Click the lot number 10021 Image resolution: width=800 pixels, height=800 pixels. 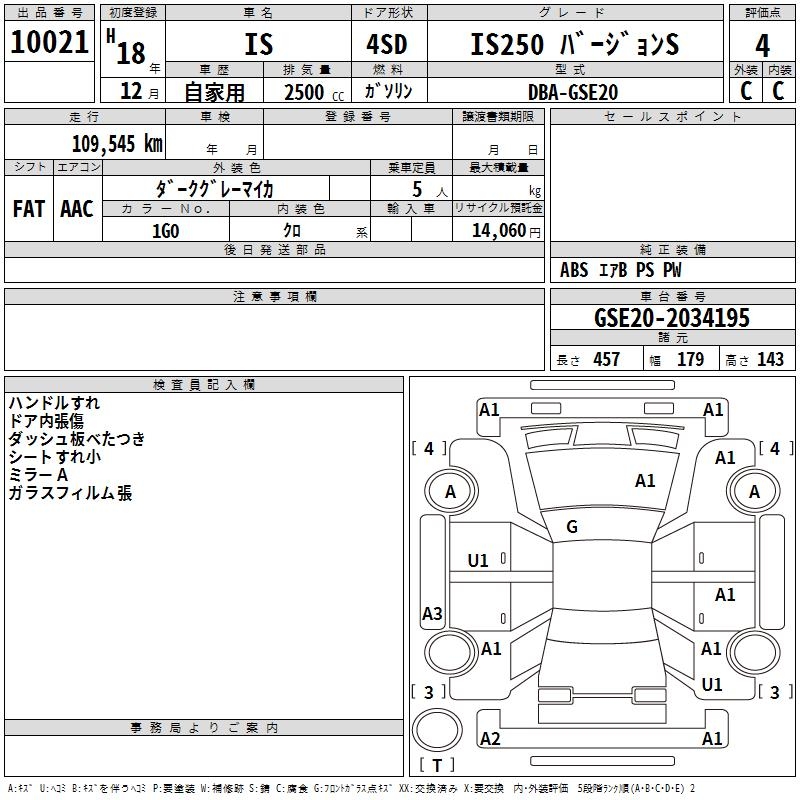click(x=49, y=42)
